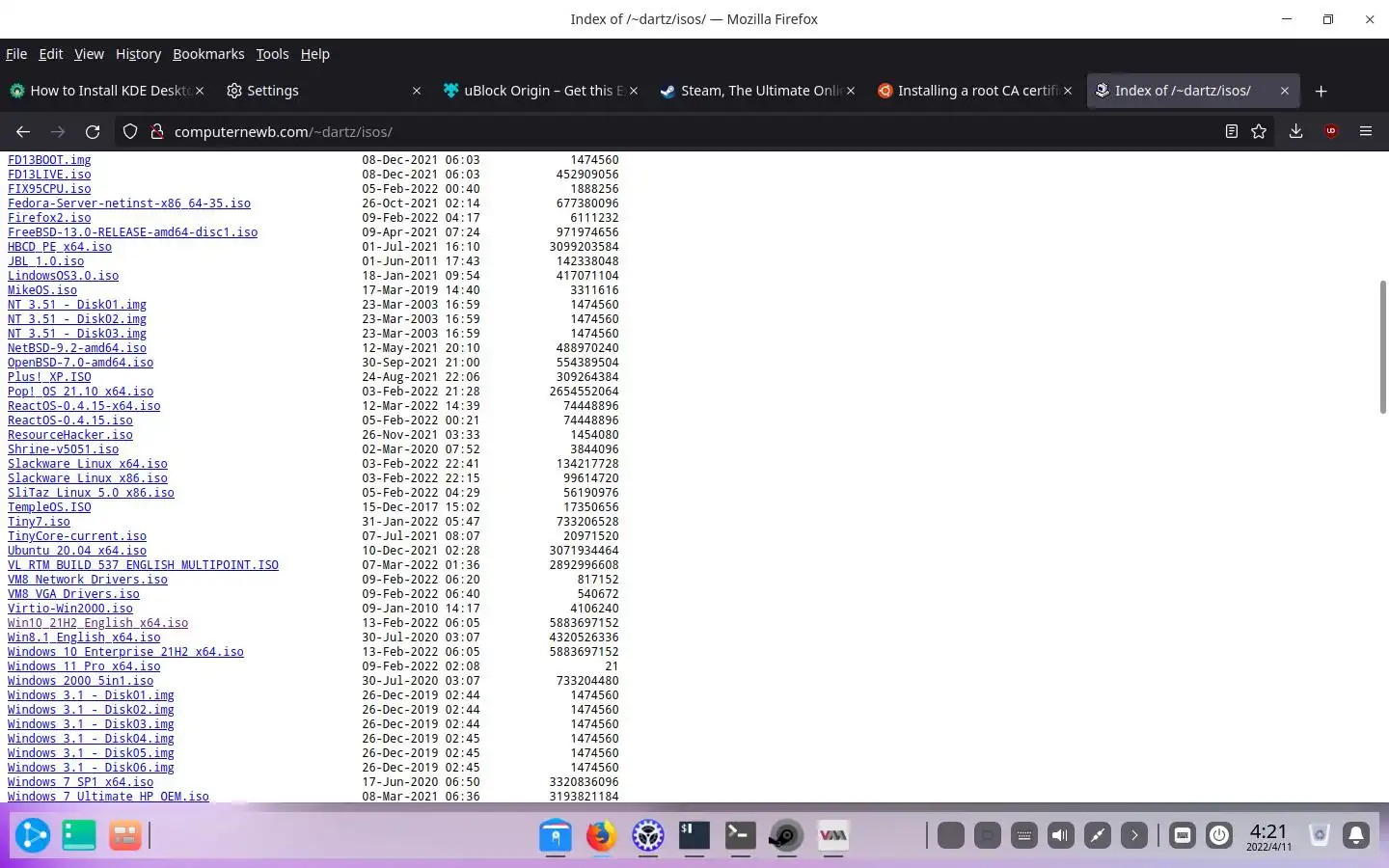1389x868 pixels.
Task: Download MikeOS.iso link
Action: point(42,290)
